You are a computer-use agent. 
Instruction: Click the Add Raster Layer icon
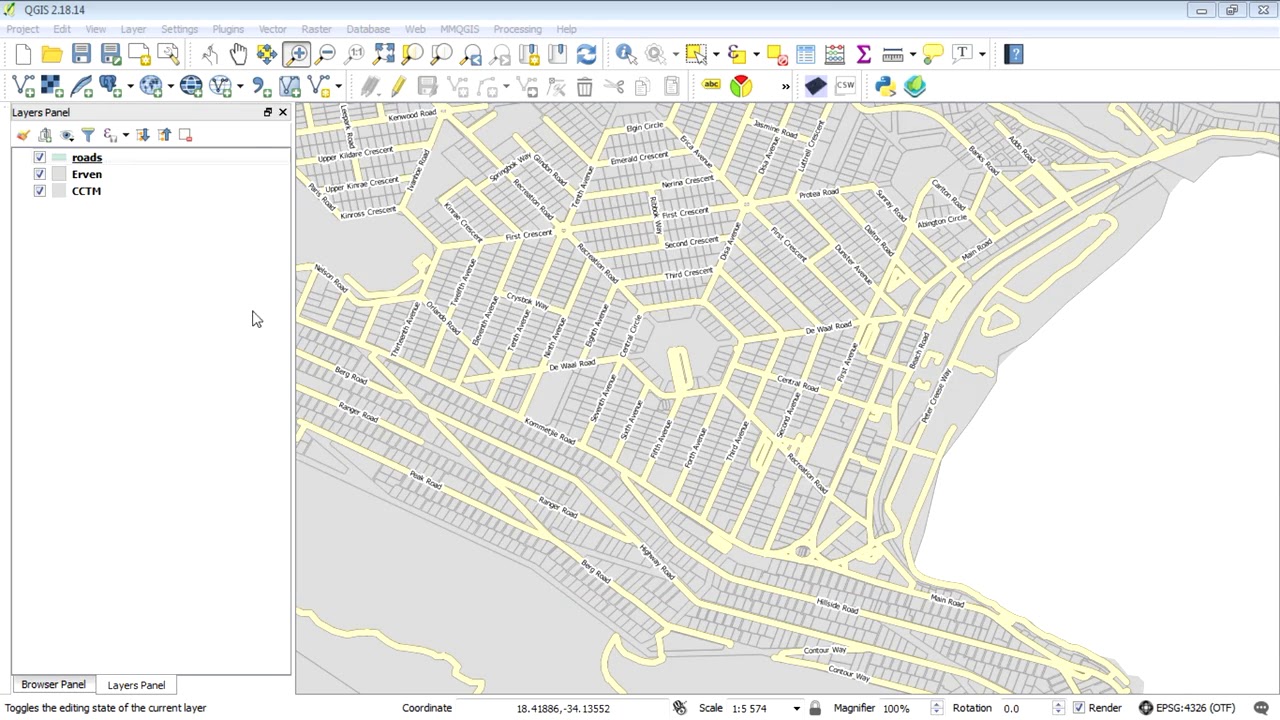[x=52, y=87]
